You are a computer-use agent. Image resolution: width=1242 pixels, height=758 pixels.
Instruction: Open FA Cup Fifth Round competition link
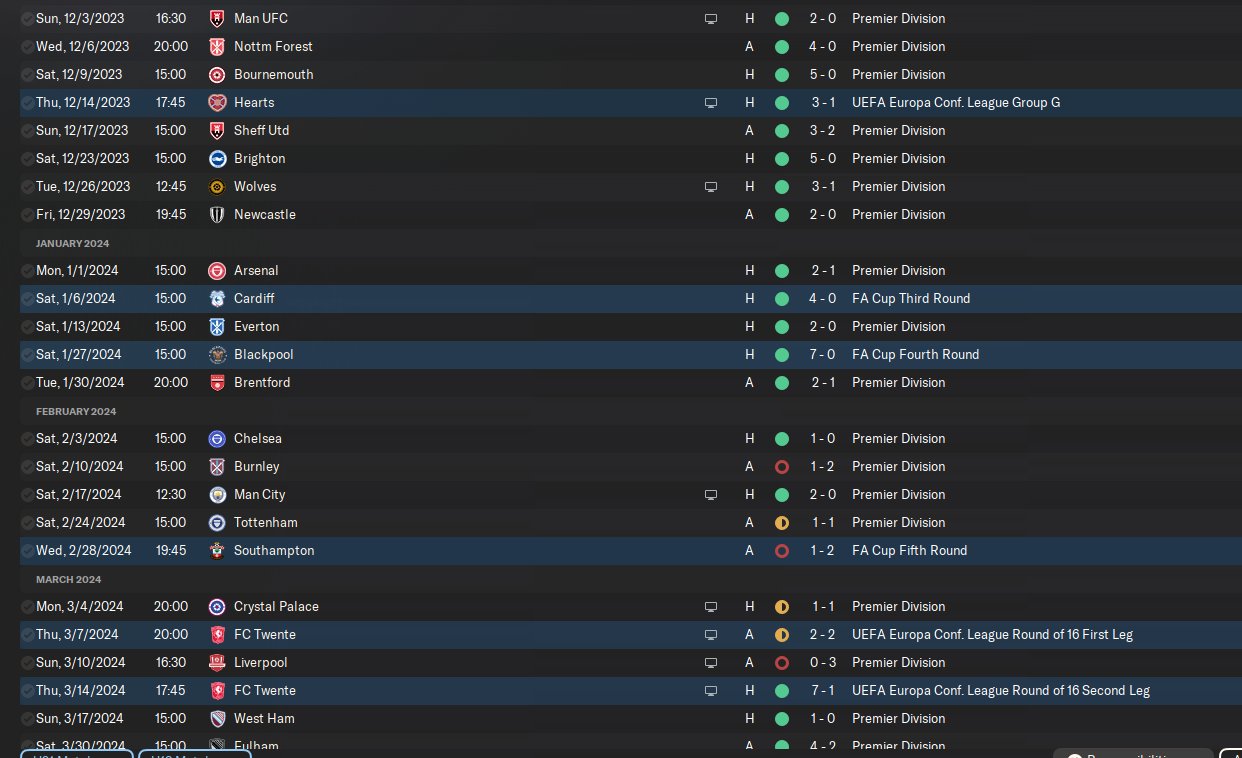[909, 550]
